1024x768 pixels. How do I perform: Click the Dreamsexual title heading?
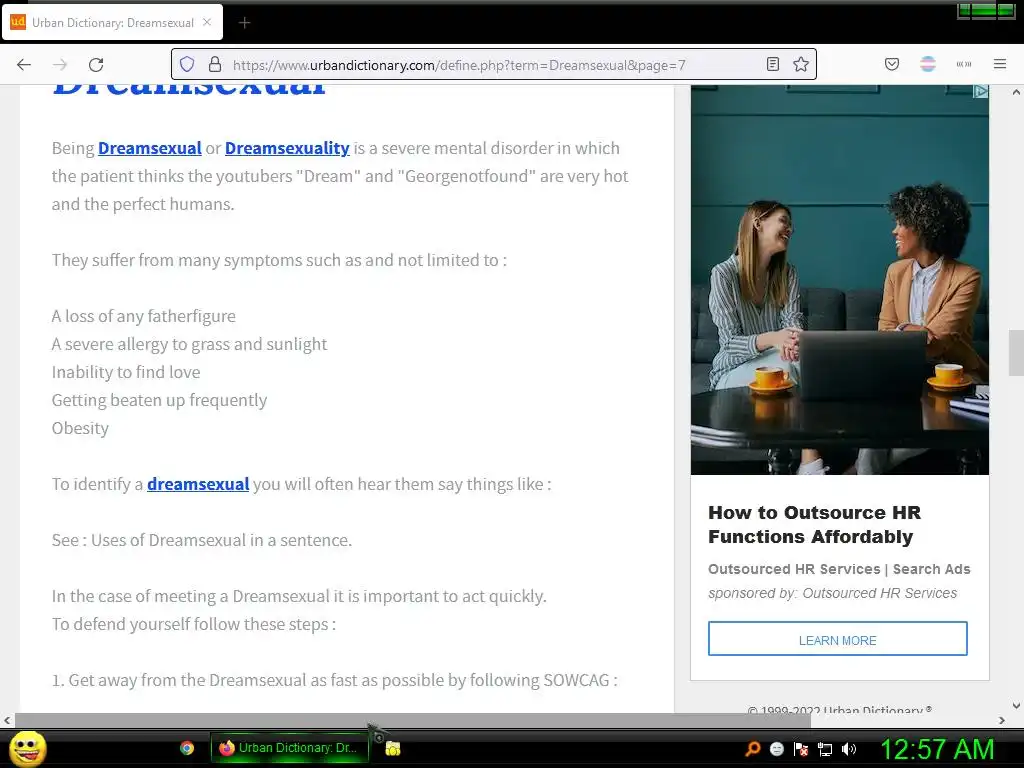(189, 90)
